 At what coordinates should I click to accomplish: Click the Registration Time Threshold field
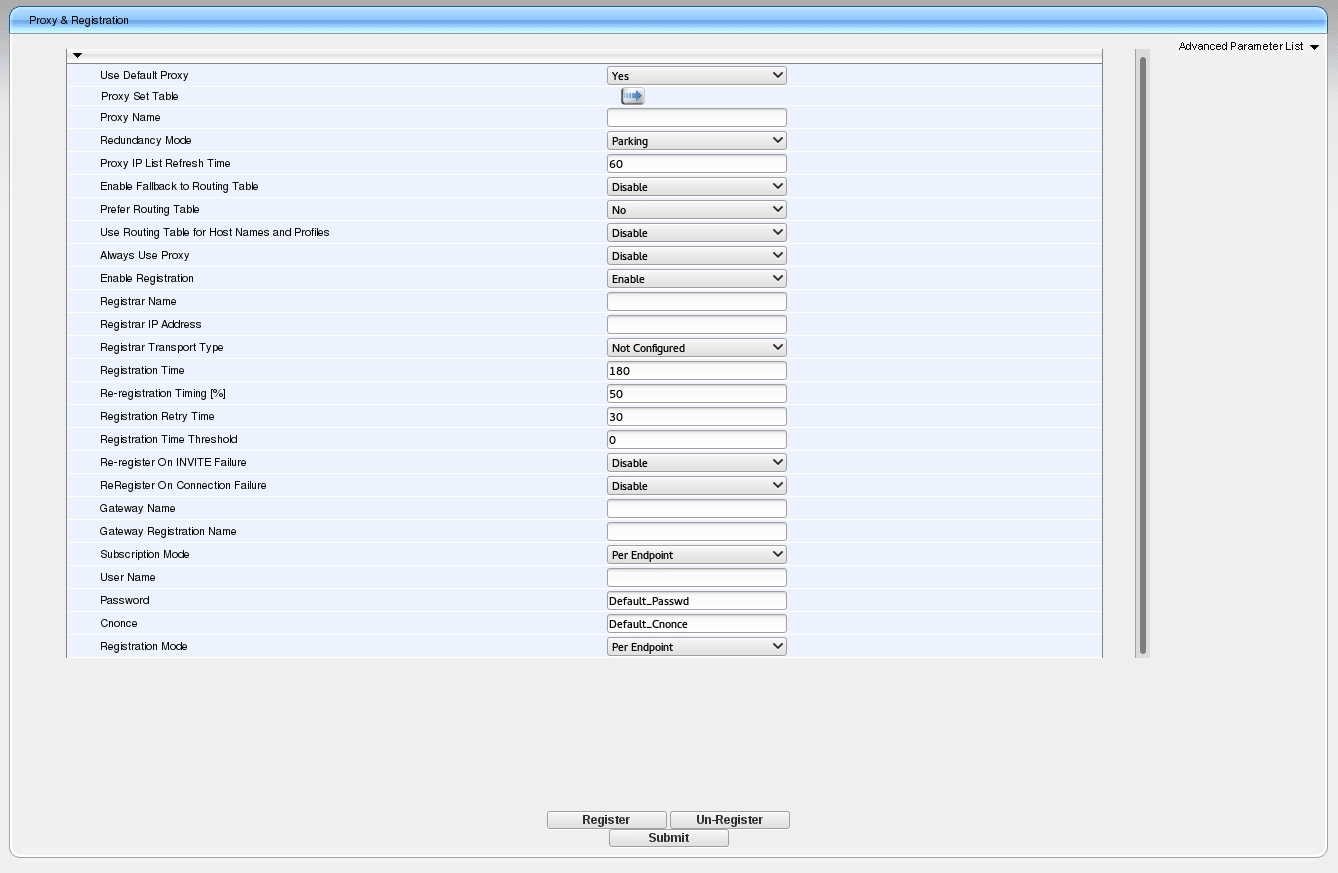pos(697,439)
